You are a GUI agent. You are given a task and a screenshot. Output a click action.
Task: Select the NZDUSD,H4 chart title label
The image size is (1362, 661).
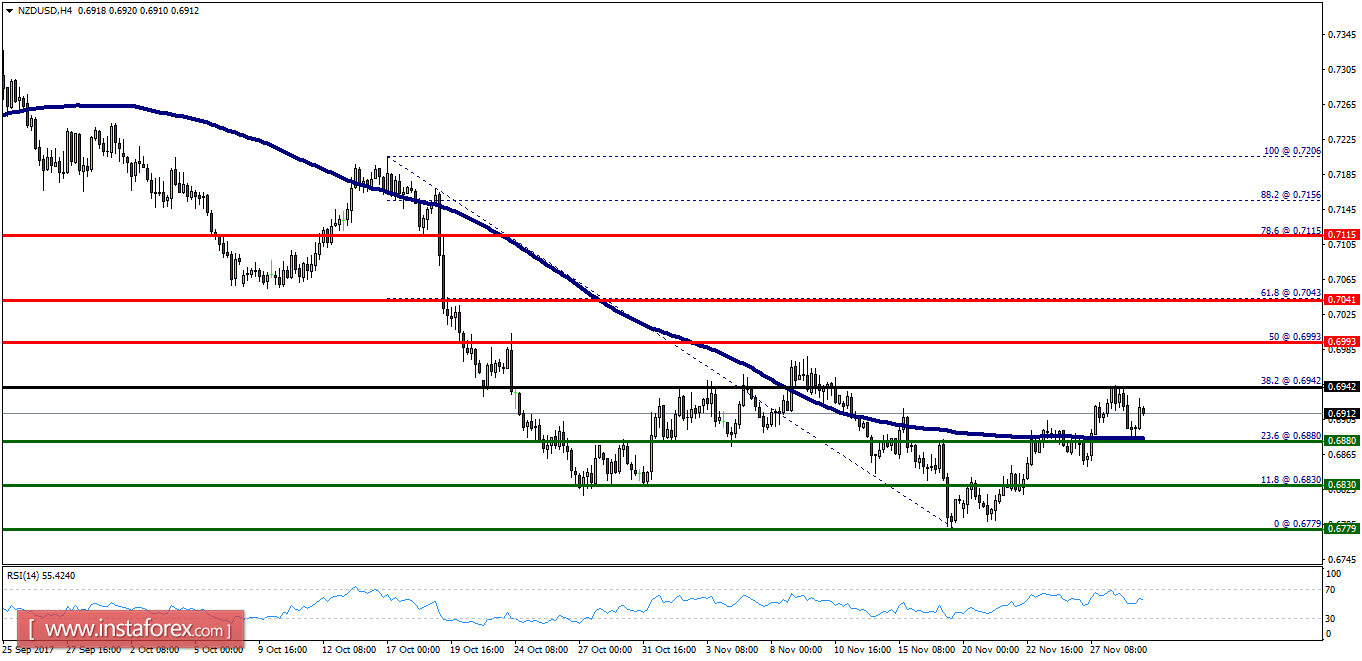pyautogui.click(x=45, y=10)
